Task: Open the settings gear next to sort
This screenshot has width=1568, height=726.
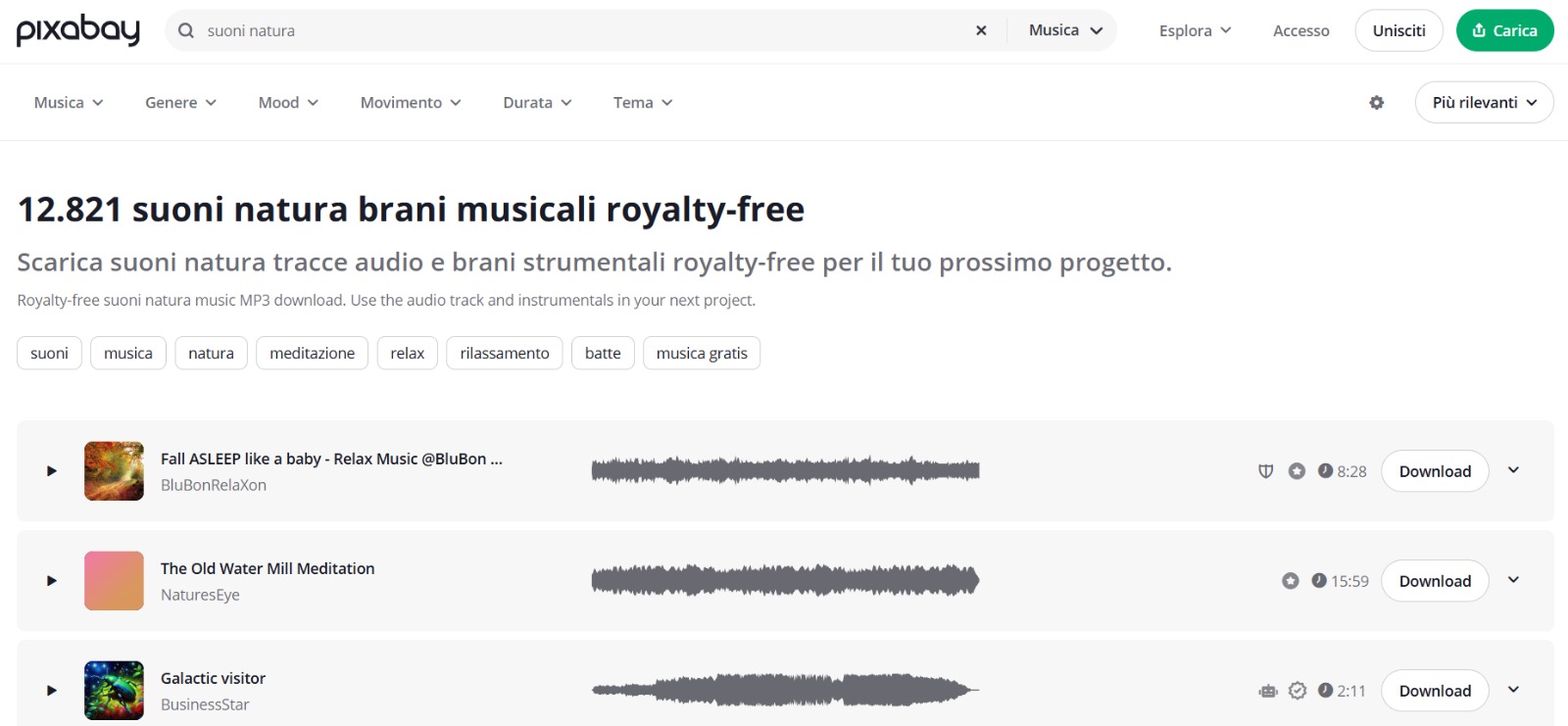Action: click(1377, 103)
